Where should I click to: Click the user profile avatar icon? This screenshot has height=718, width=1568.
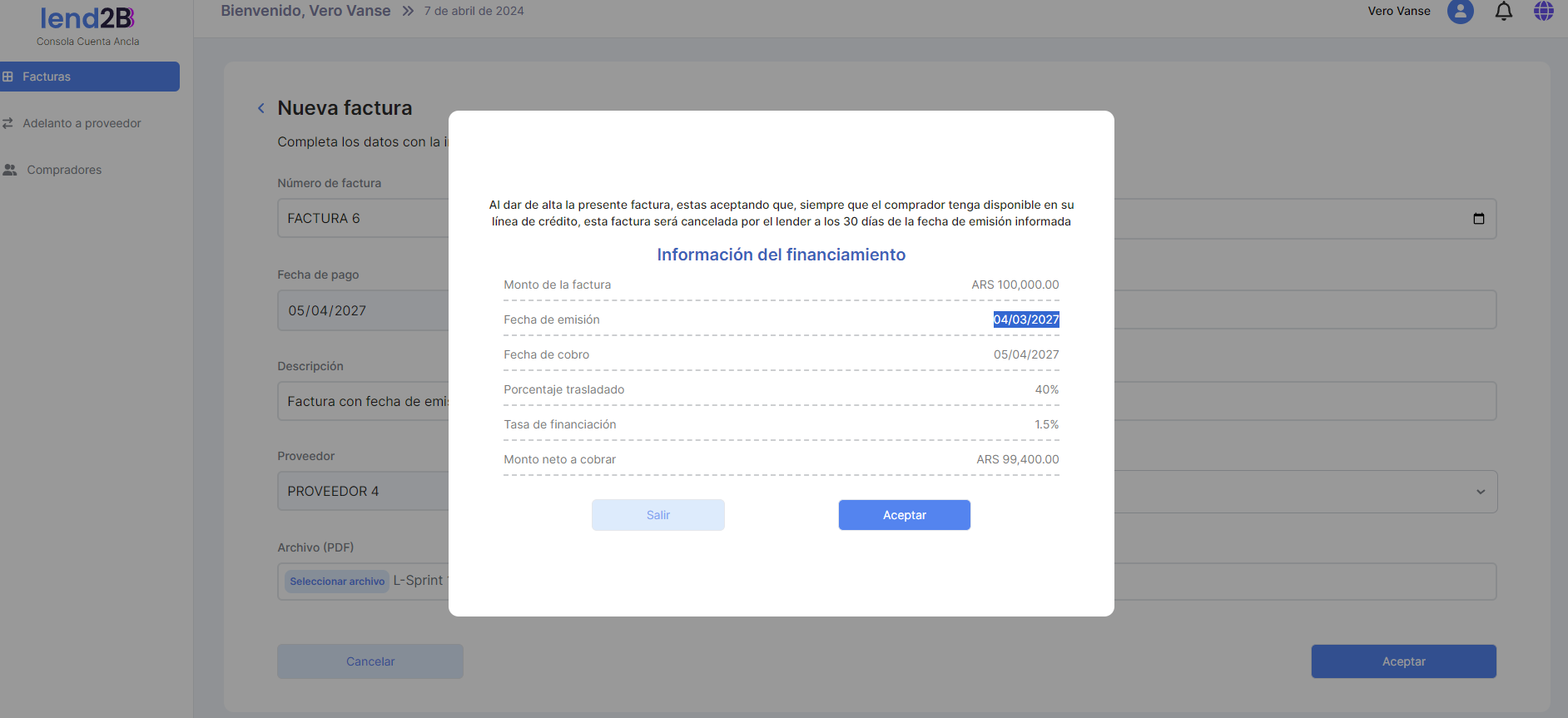click(1460, 12)
